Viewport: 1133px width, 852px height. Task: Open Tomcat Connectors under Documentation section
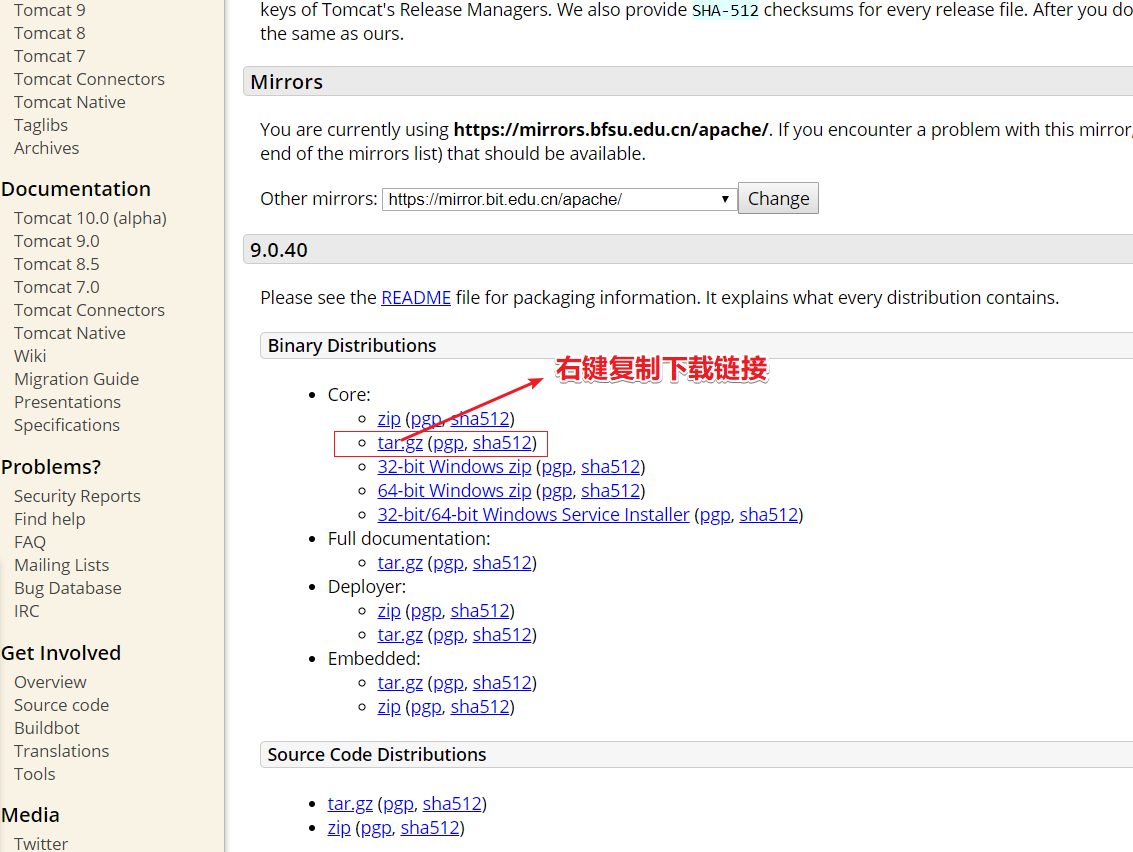(89, 311)
